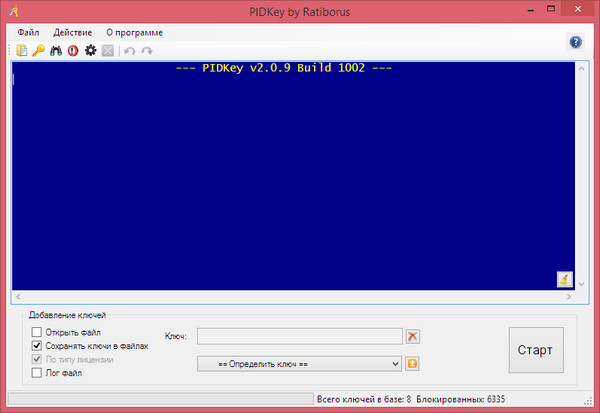
Task: Click the red stop toolbar icon
Action: pos(73,50)
